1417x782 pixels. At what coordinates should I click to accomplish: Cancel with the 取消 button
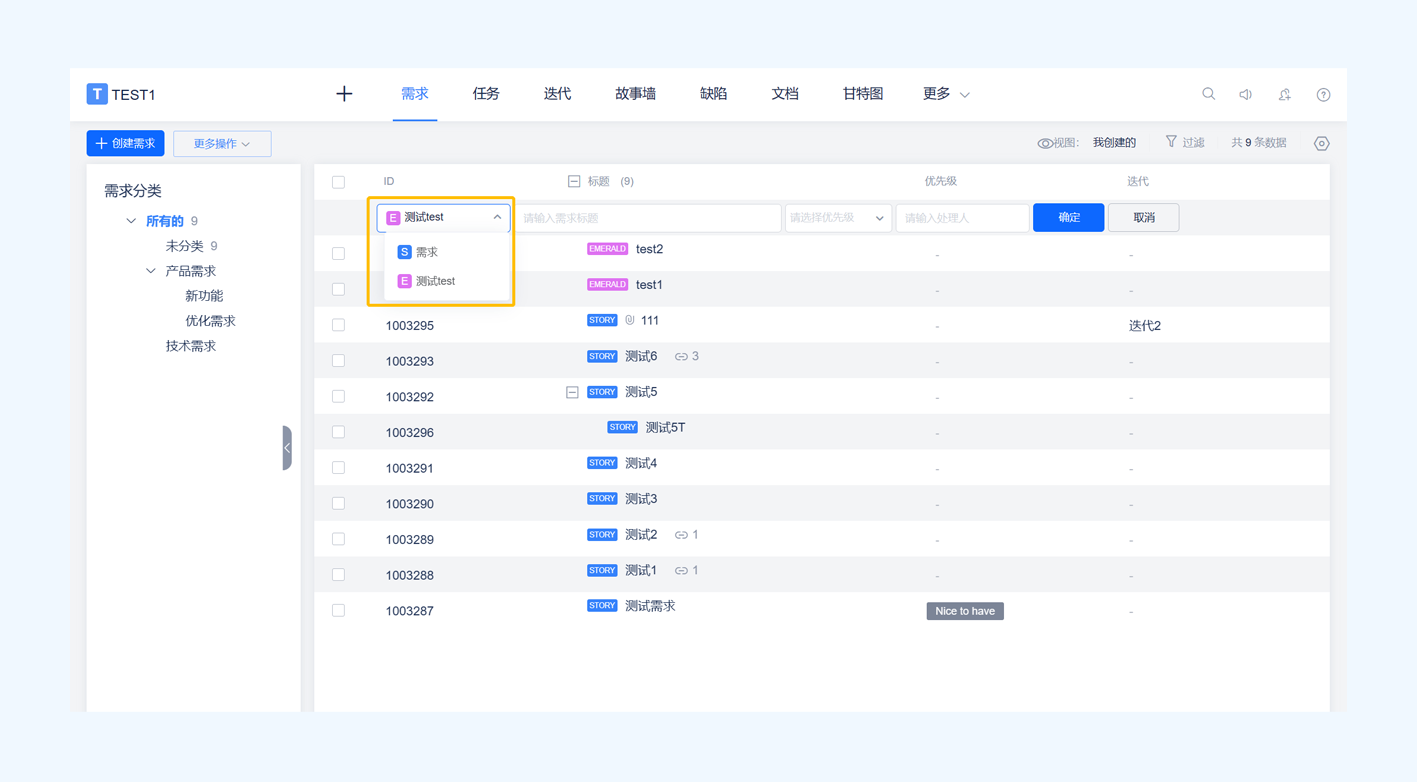click(1144, 218)
